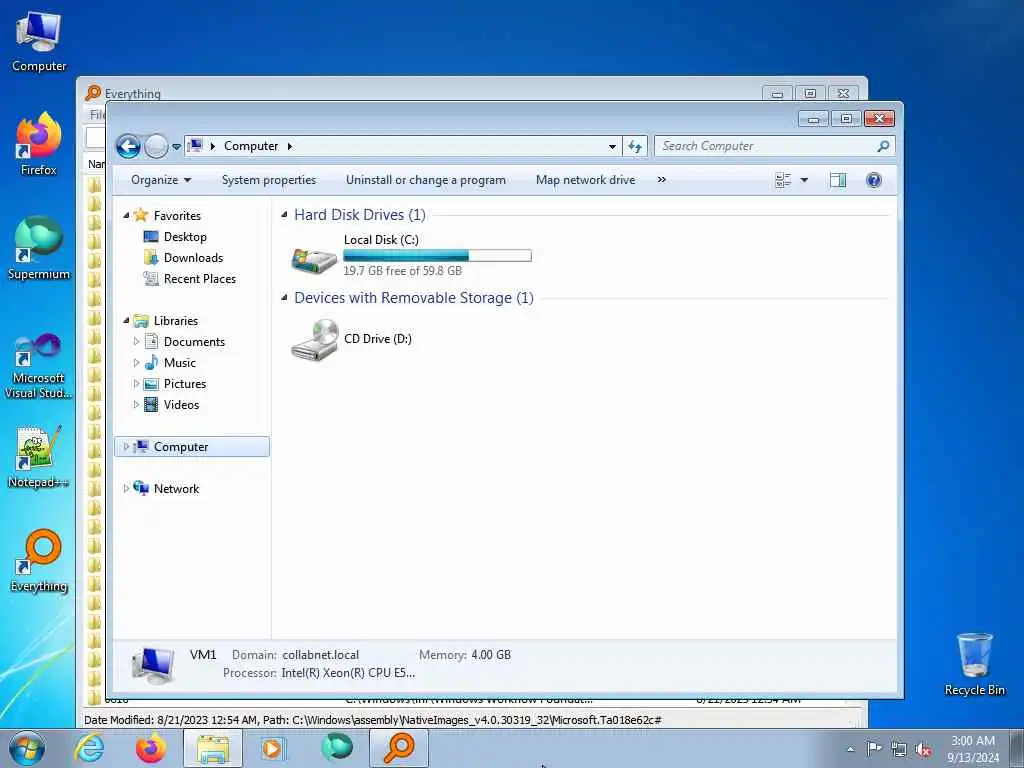
Task: Click the VM1 computer icon in details pane
Action: (153, 664)
